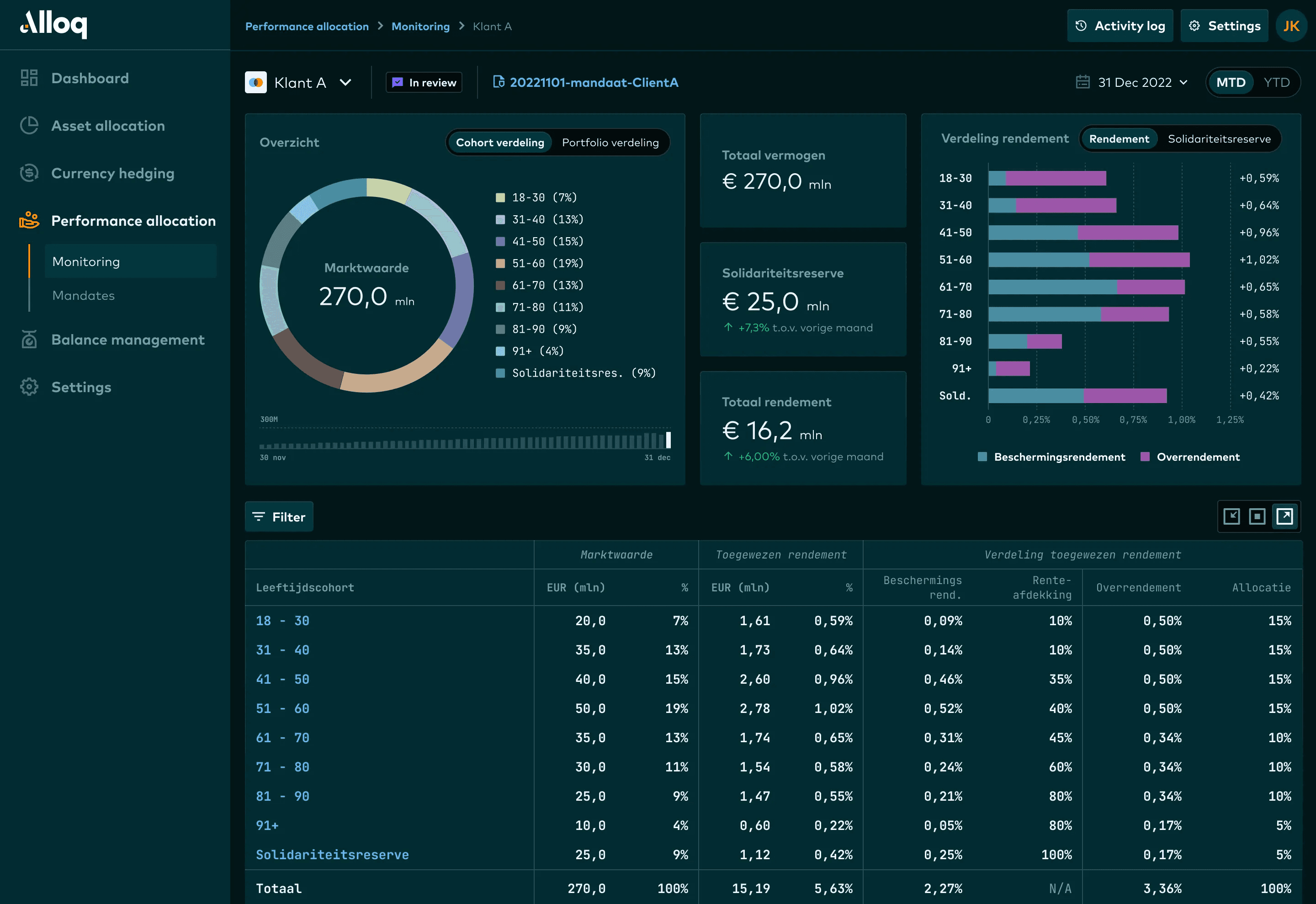Viewport: 1316px width, 904px height.
Task: Switch to Solidariteitsreserve in Verdeling rendement
Action: [x=1220, y=138]
